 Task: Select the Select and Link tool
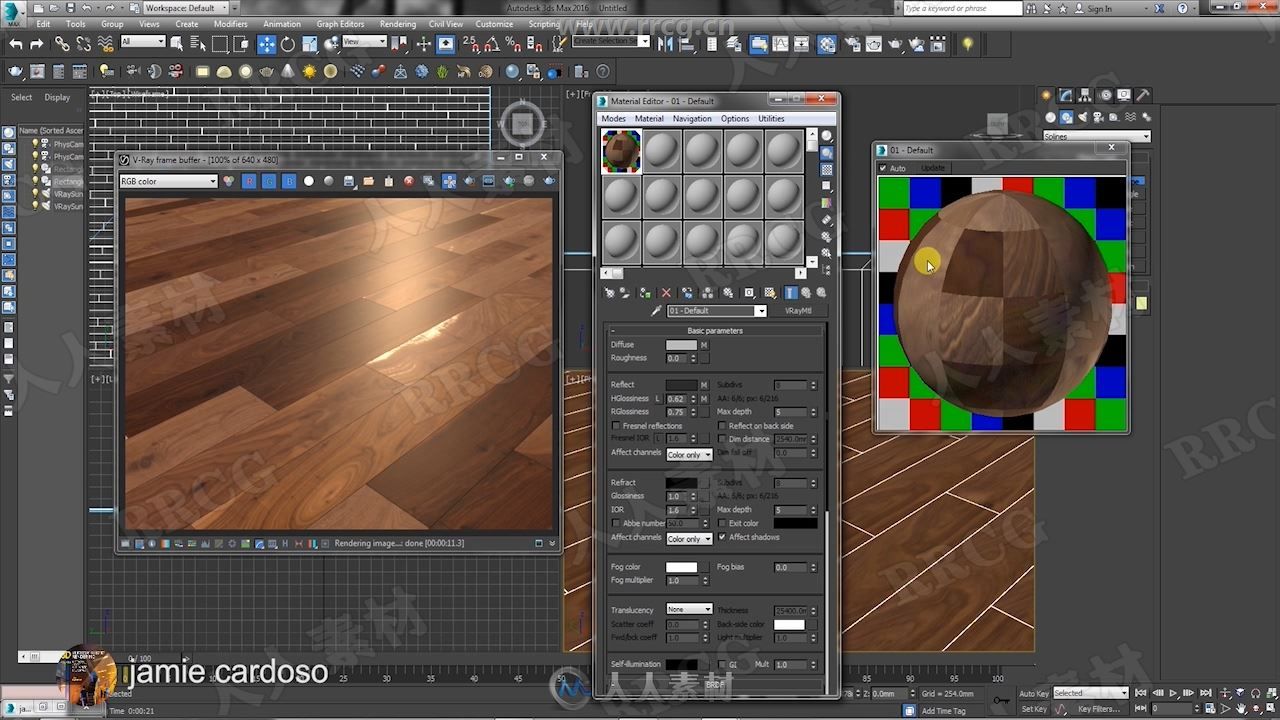tap(62, 44)
